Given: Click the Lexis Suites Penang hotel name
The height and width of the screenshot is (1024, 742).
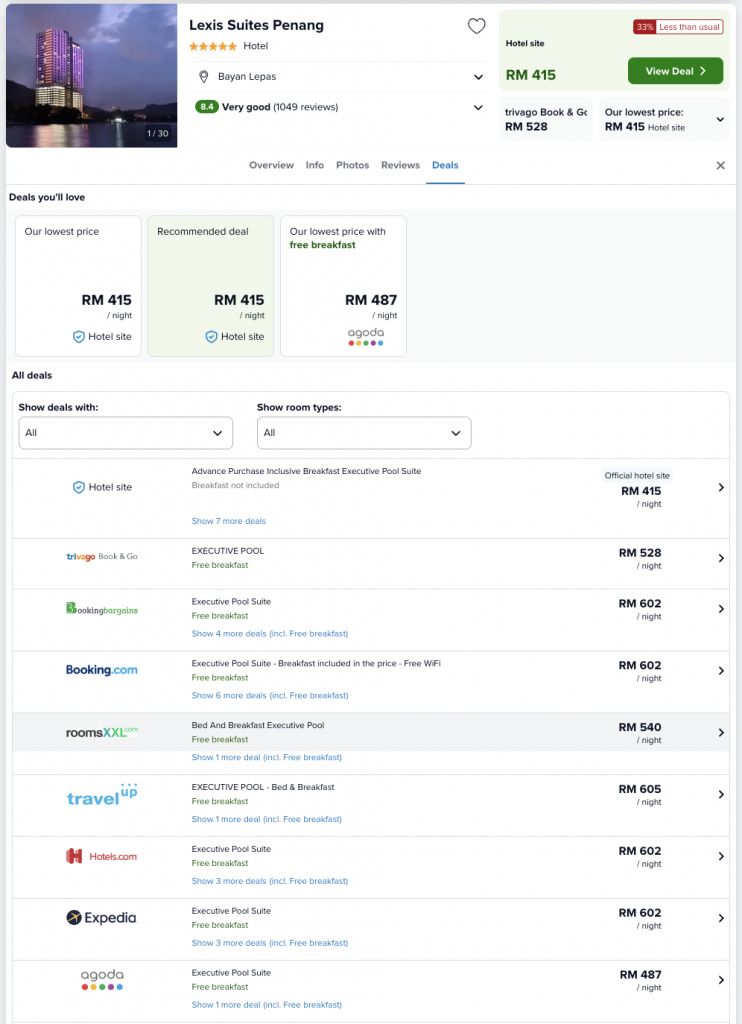Looking at the screenshot, I should click(256, 25).
